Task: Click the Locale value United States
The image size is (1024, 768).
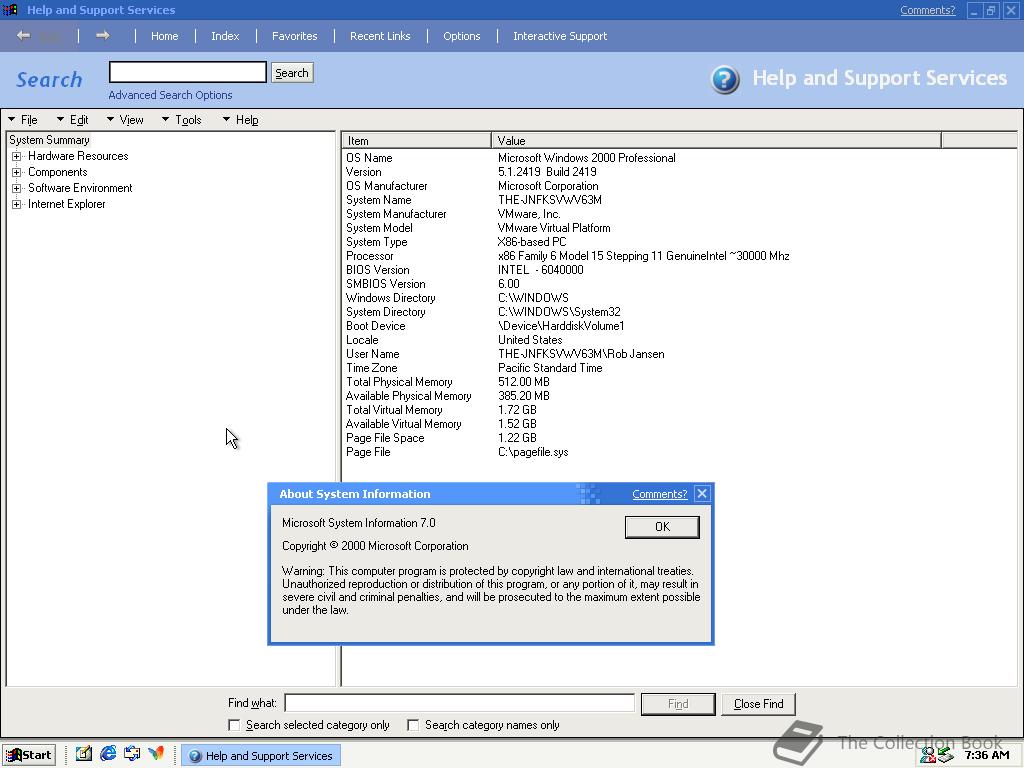Action: 530,340
